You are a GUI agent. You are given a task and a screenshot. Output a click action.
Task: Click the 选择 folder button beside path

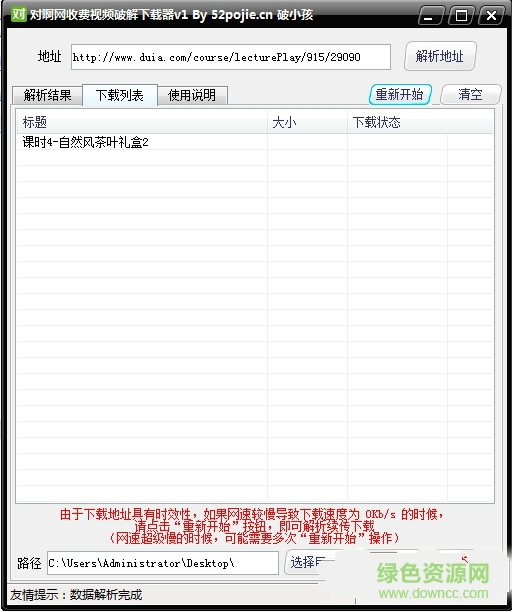308,562
